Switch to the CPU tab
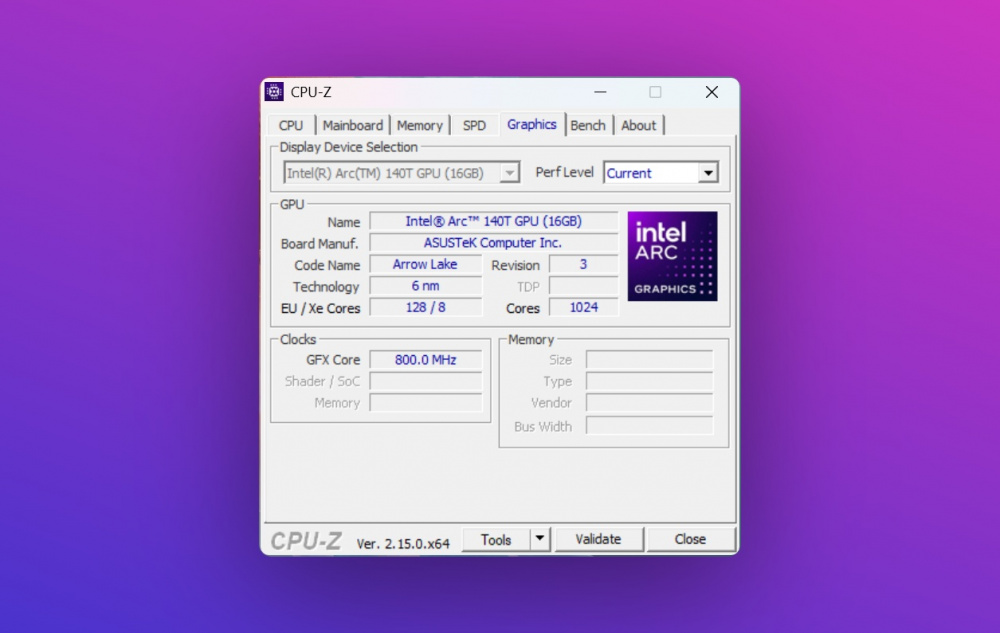The image size is (1000, 633). (291, 126)
